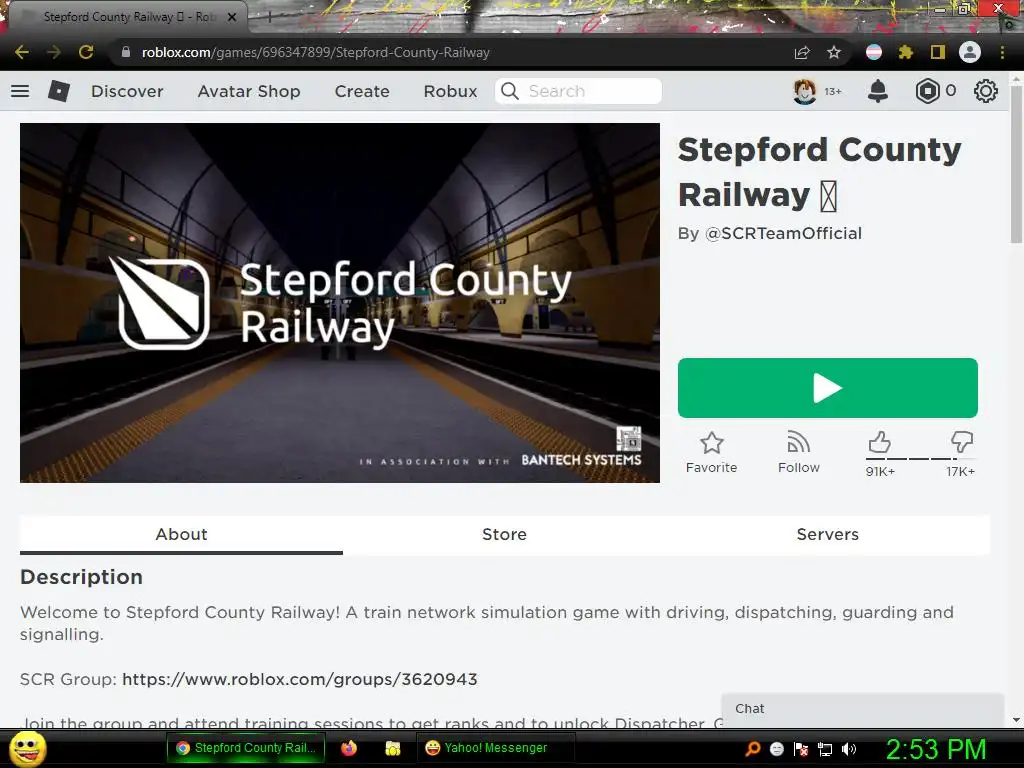The image size is (1024, 768).
Task: Open the Create page
Action: [362, 91]
